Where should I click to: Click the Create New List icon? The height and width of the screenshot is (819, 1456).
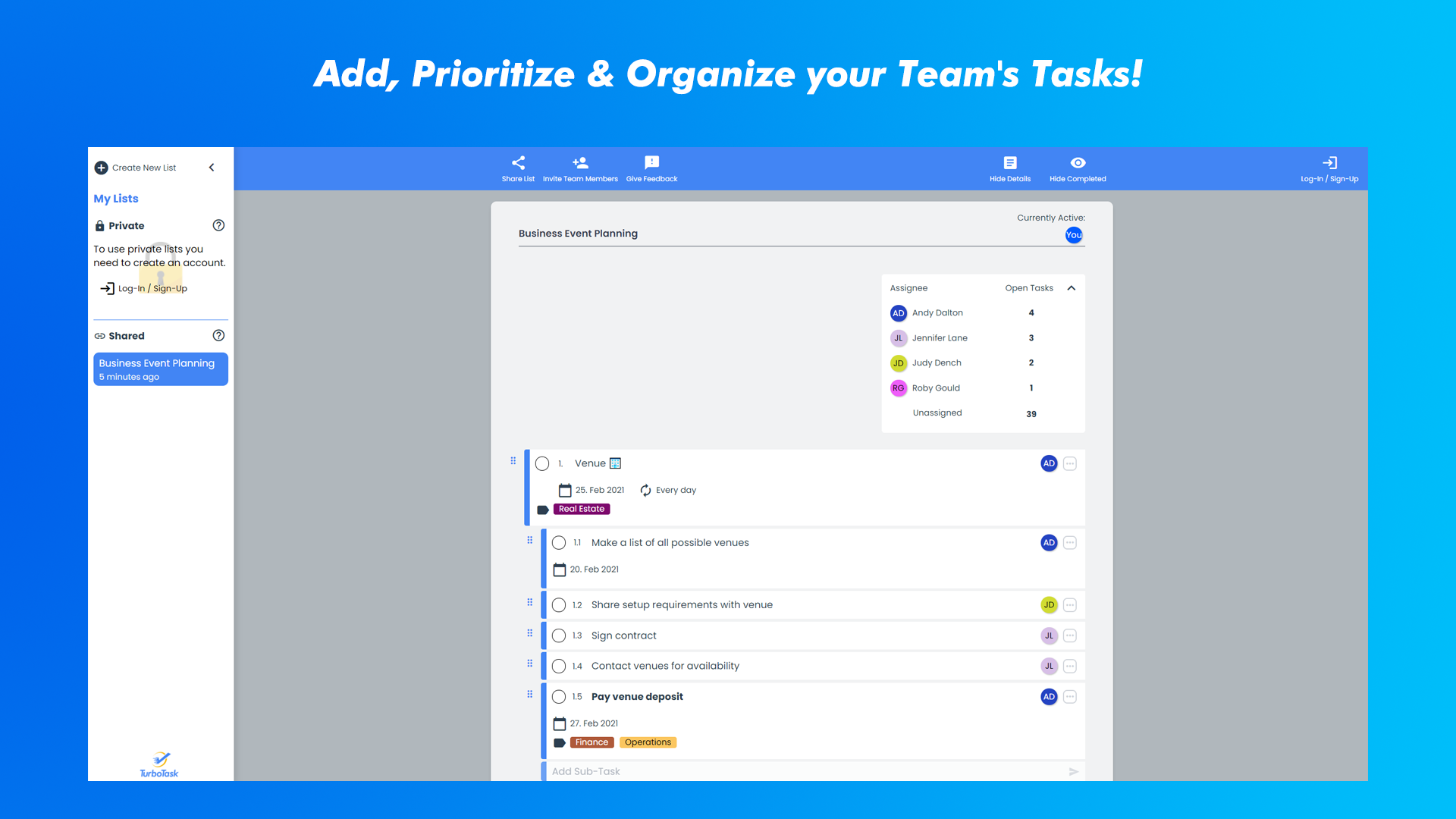[x=101, y=167]
